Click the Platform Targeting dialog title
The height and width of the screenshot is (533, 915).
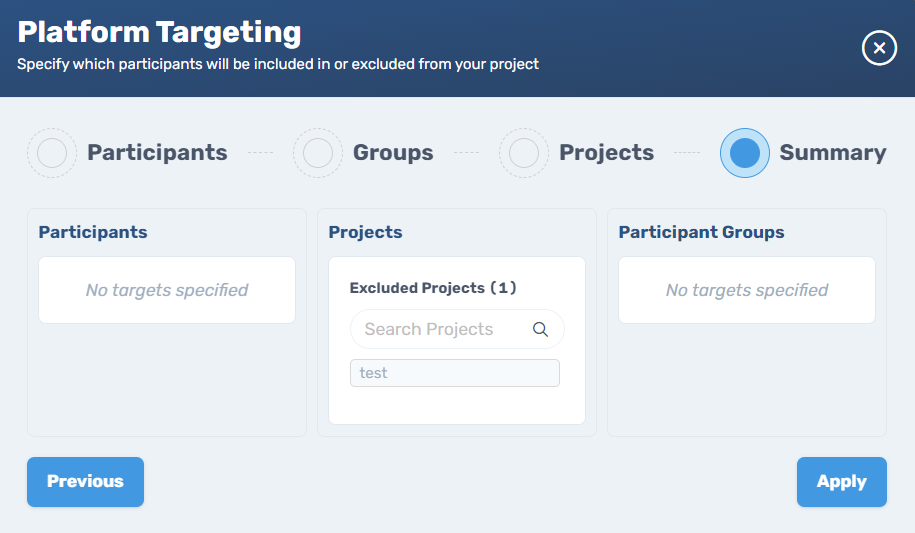tap(159, 33)
